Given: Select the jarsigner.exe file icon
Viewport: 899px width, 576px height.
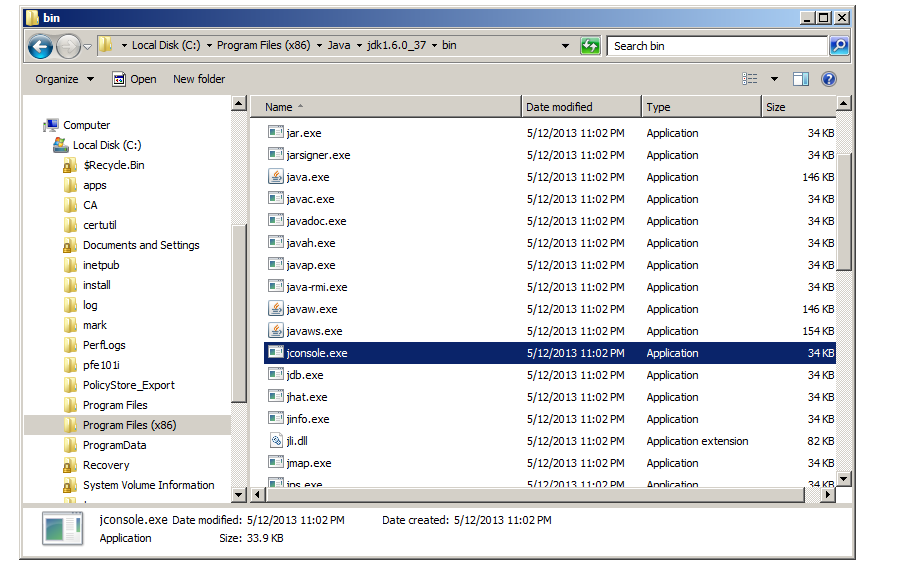Looking at the screenshot, I should coord(276,154).
